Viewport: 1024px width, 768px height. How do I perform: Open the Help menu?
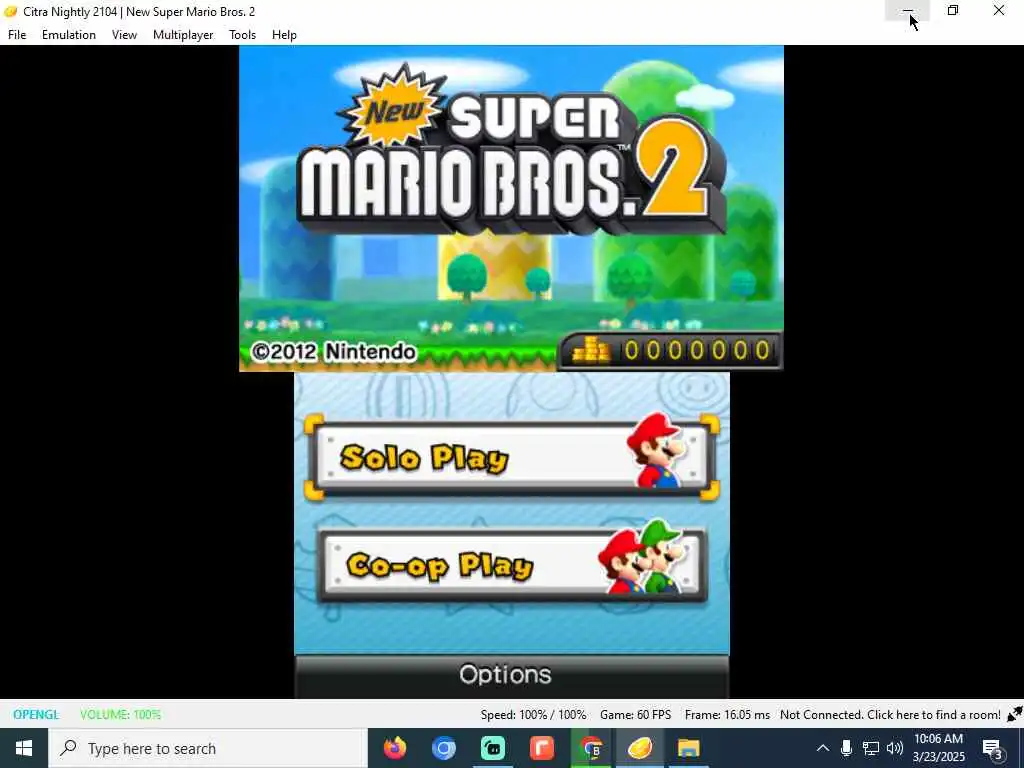click(284, 35)
